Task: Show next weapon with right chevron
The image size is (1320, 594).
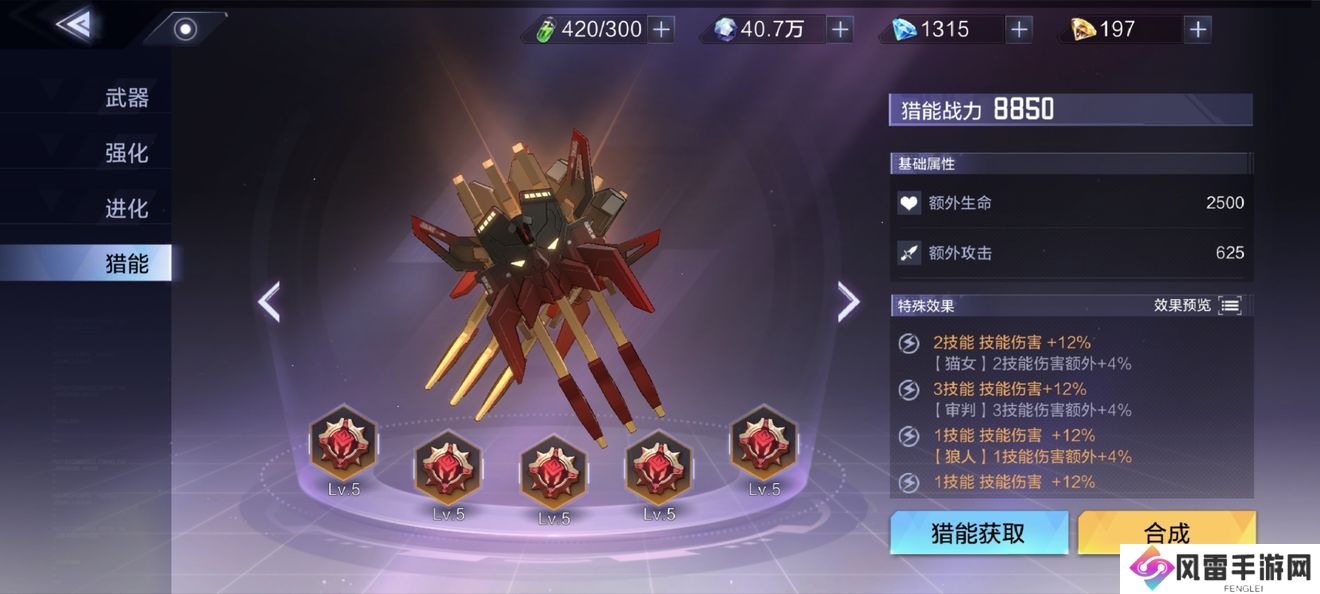Action: [848, 301]
